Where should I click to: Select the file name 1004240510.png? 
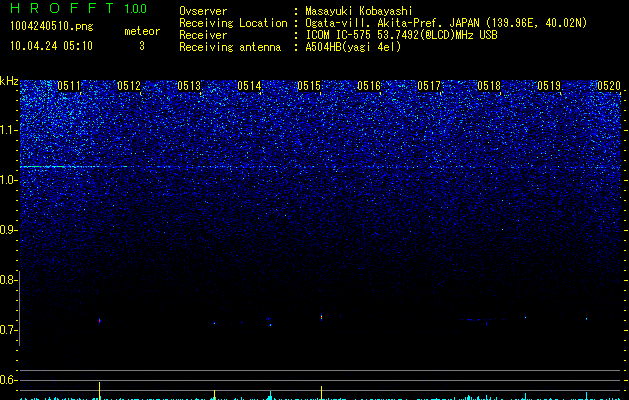pos(51,26)
